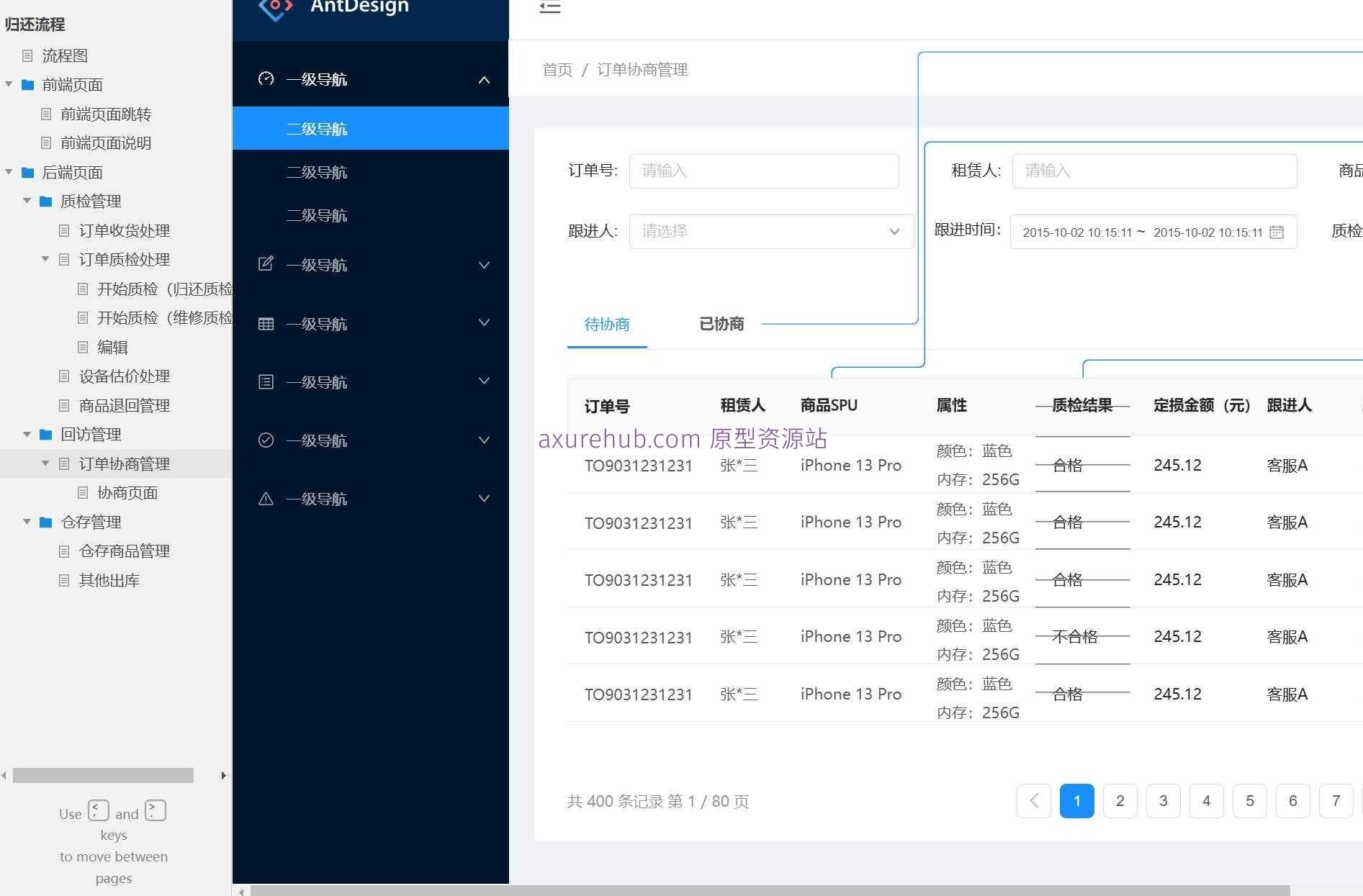Click the previous-page arrow in pagination

(1033, 800)
